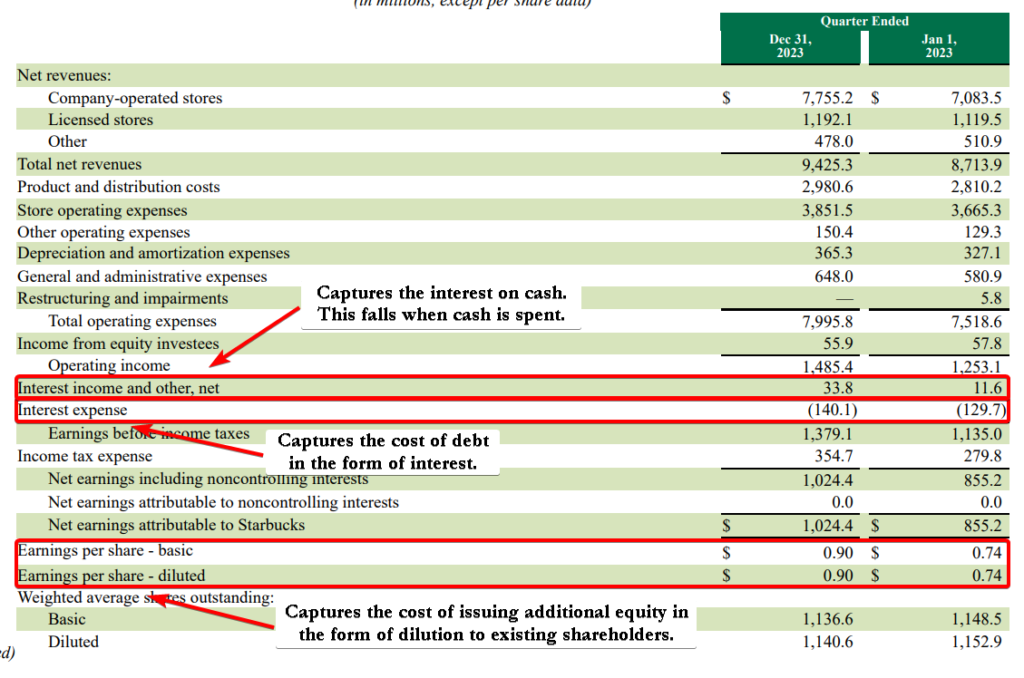Click basic weighted shares value 1,136.6

827,619
